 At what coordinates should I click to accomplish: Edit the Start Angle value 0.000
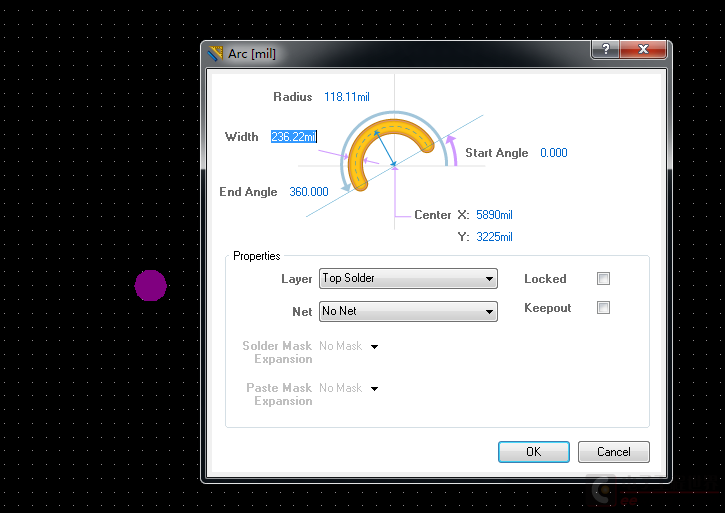pos(553,153)
